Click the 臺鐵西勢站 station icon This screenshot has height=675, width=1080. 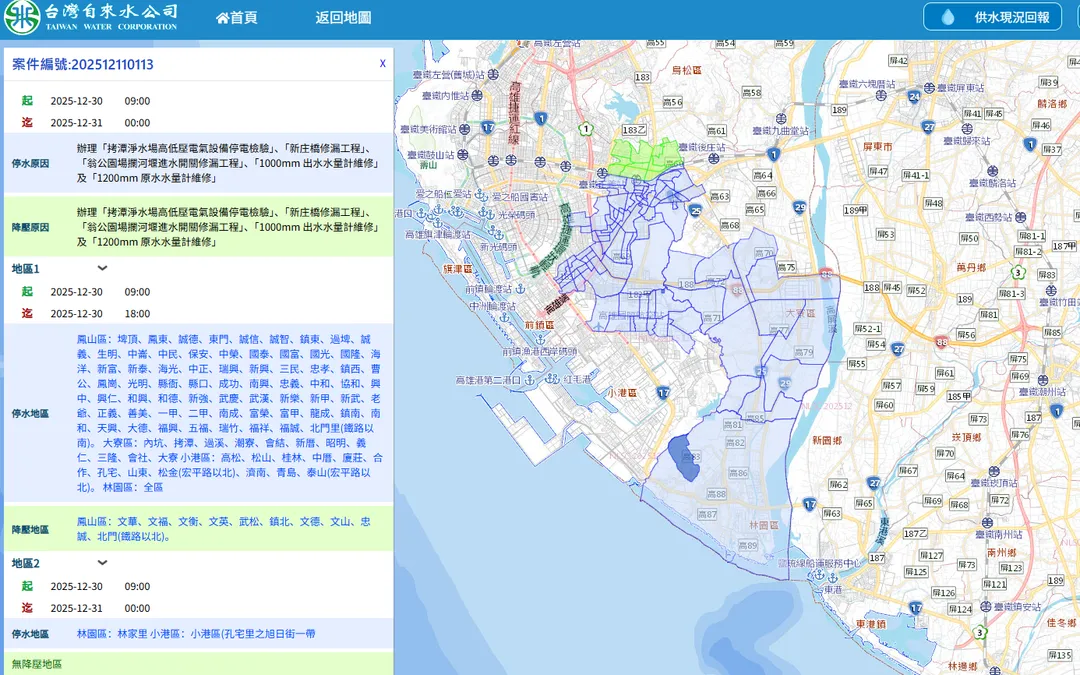tap(1020, 217)
